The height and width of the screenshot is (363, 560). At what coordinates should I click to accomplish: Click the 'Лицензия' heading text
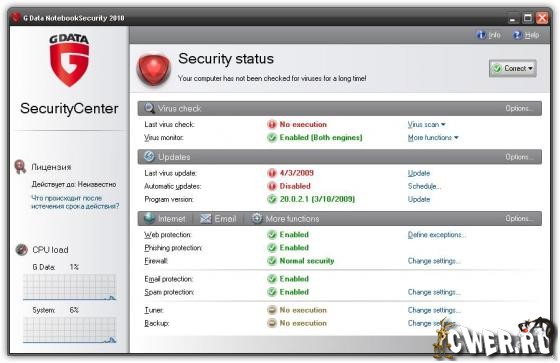51,167
